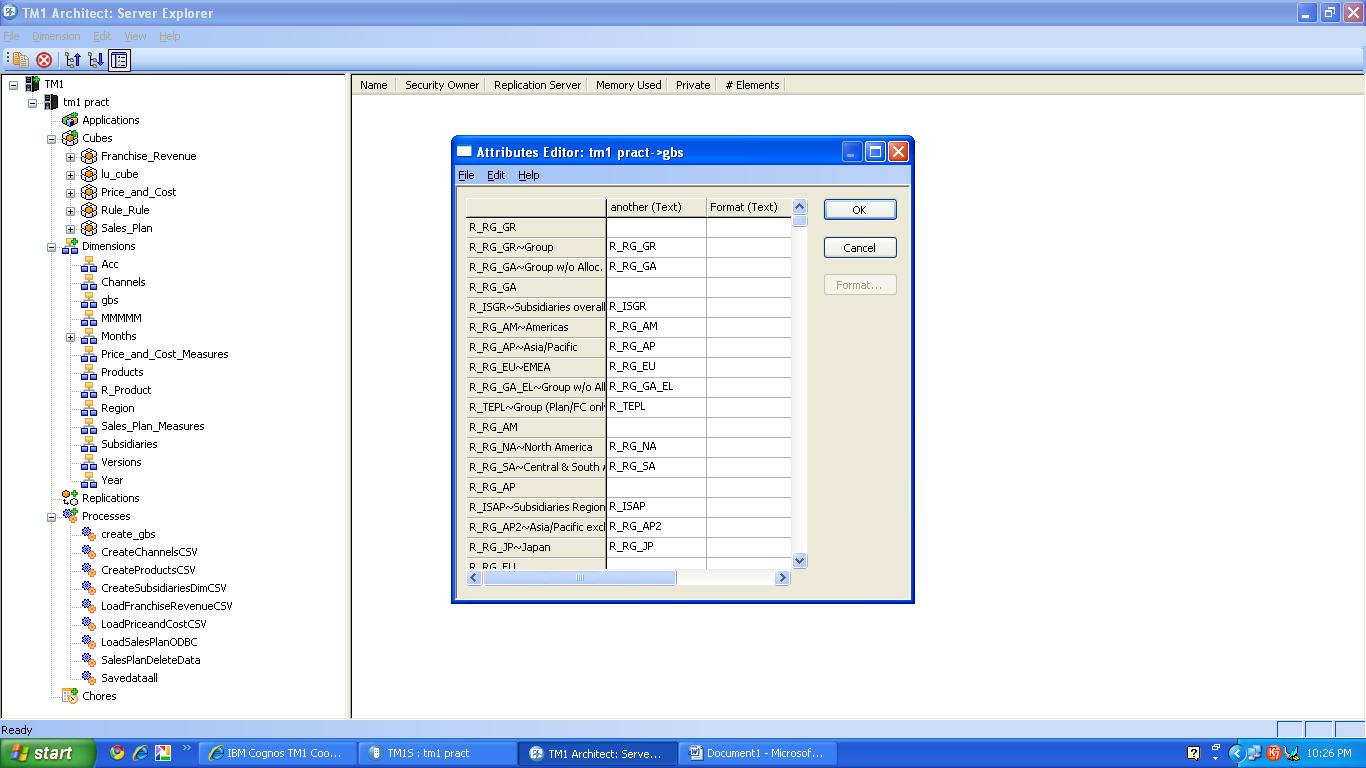Click the Dimensions group icon
Image resolution: width=1366 pixels, height=768 pixels.
click(70, 246)
